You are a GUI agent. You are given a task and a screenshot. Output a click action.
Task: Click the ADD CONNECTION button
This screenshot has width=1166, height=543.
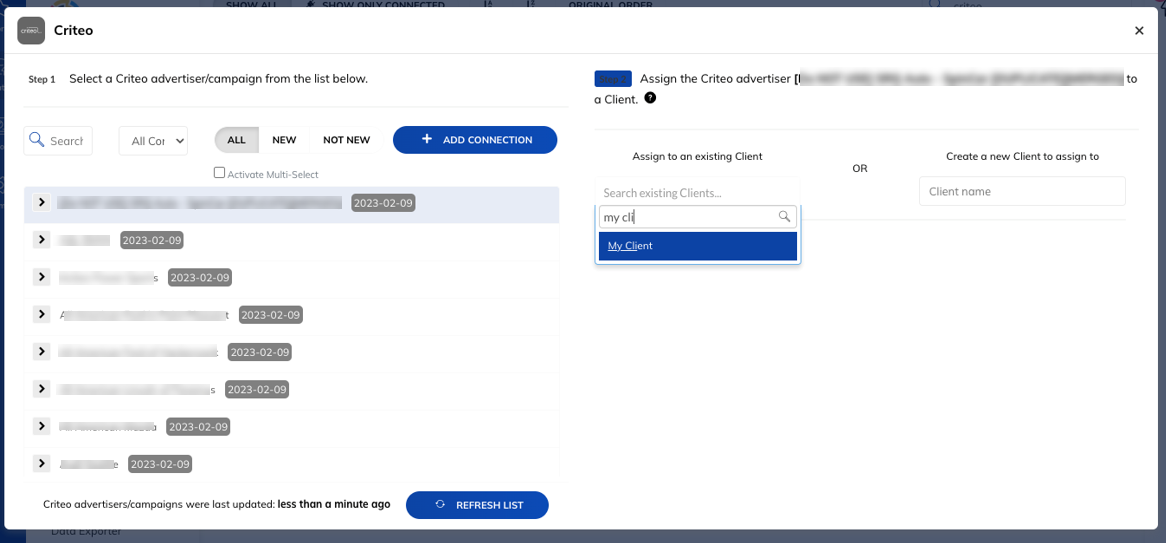pos(475,140)
